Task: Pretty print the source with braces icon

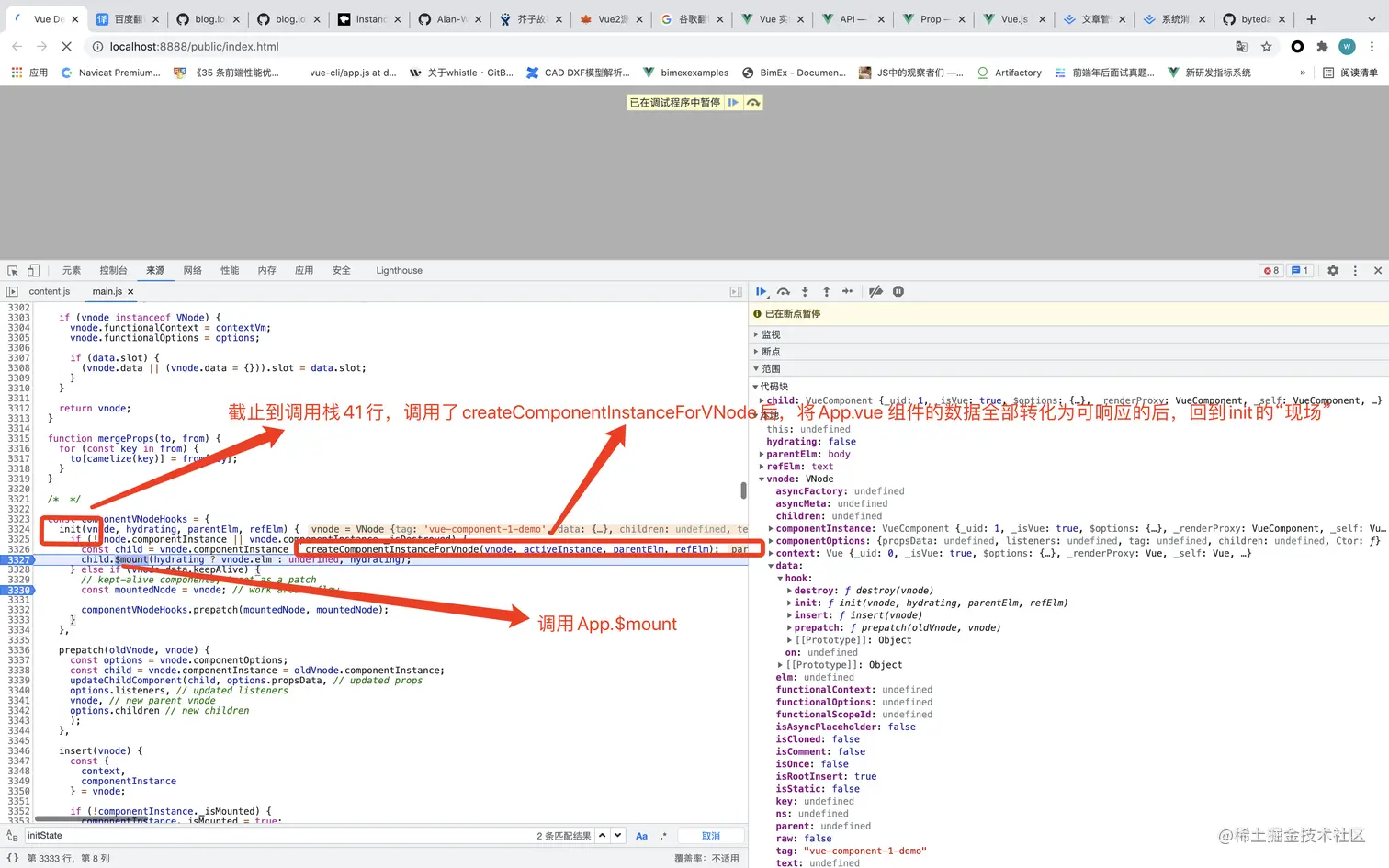Action: tap(13, 859)
